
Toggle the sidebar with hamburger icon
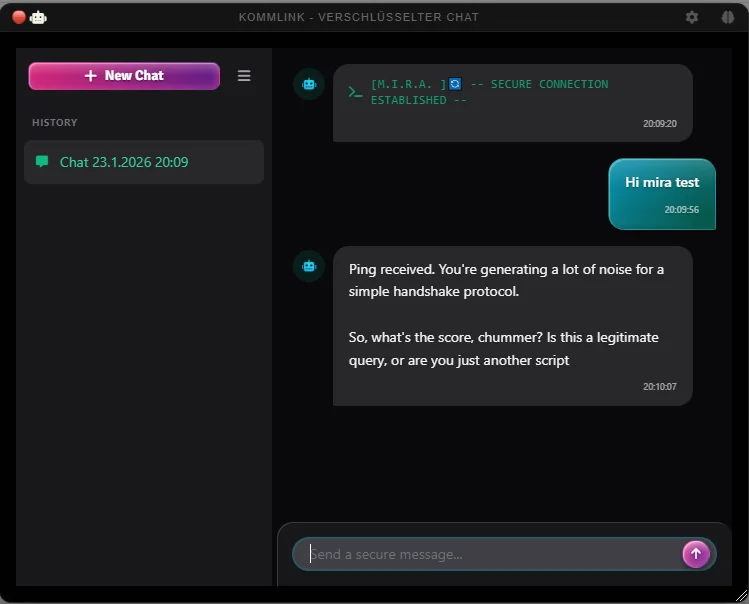tap(244, 76)
